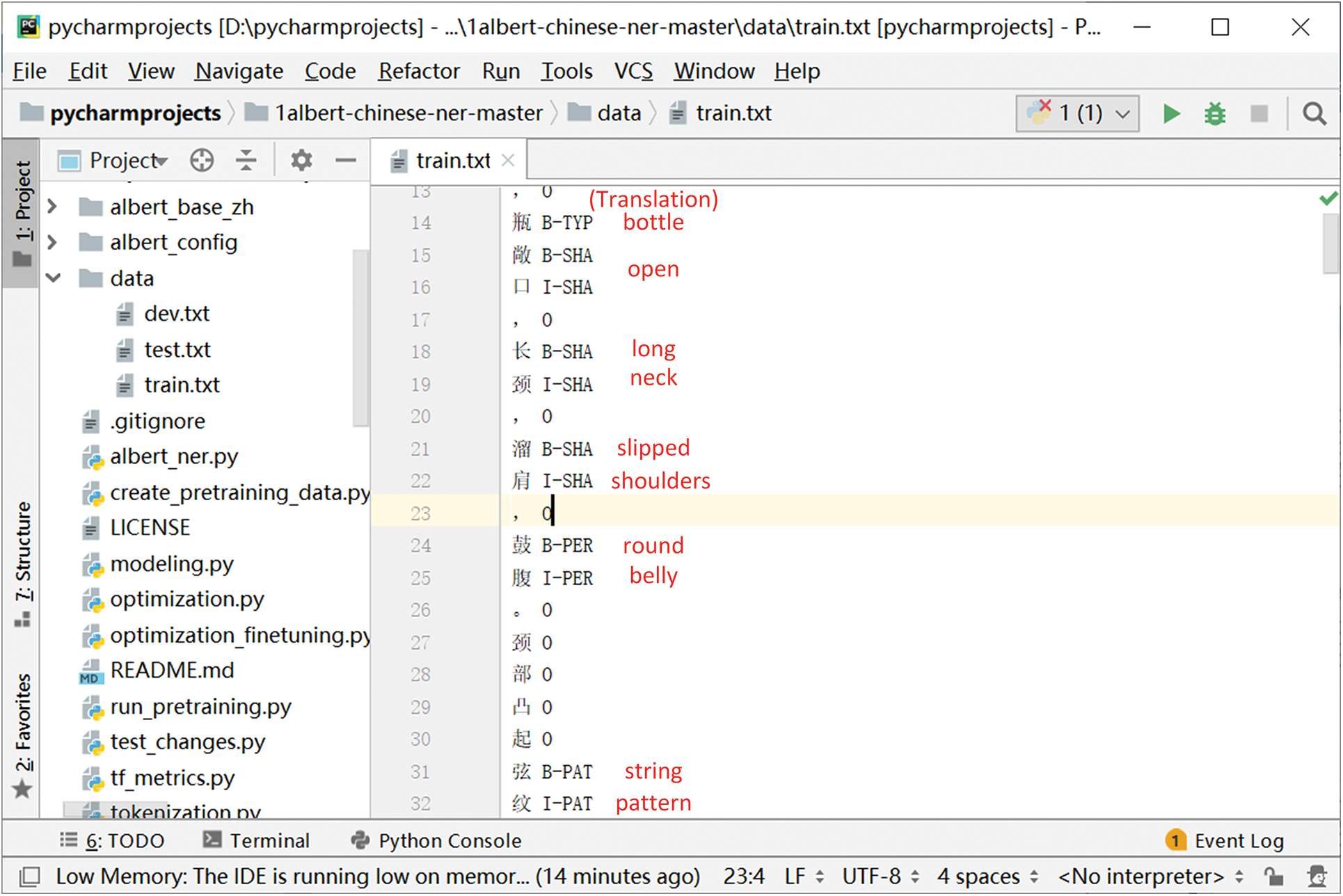Start the Debug bug icon
Viewport: 1343px width, 896px height.
(1215, 113)
